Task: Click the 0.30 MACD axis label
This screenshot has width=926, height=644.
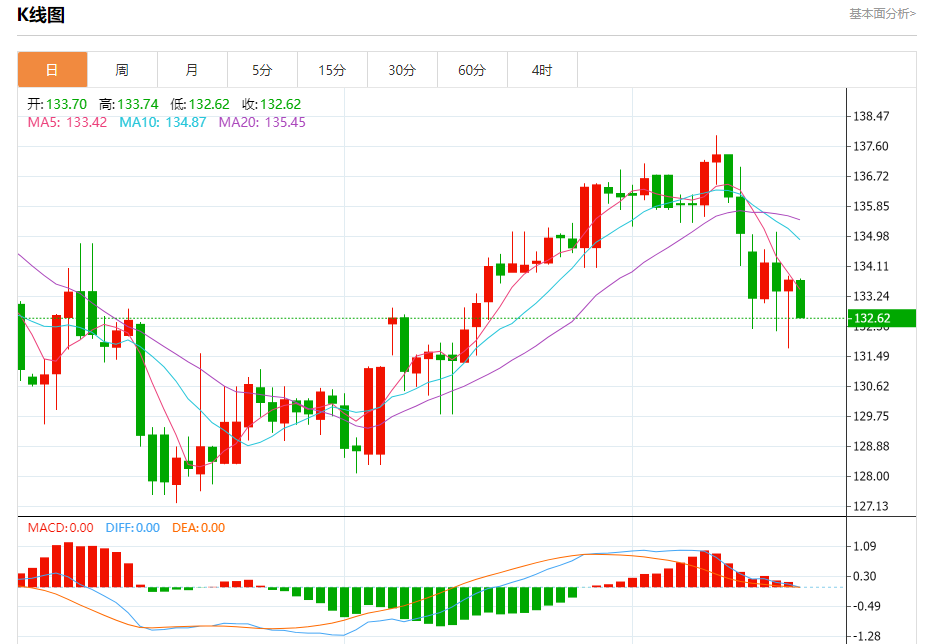Action: (x=865, y=576)
